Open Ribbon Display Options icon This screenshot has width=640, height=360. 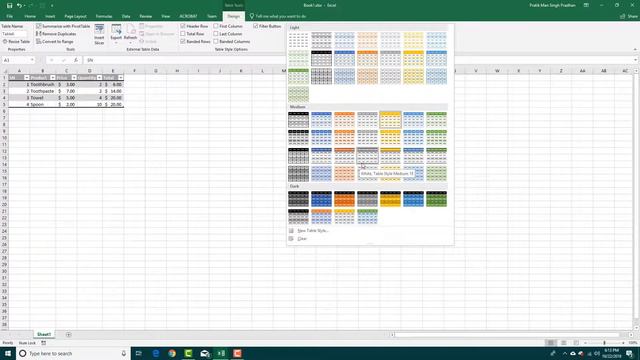586,5
